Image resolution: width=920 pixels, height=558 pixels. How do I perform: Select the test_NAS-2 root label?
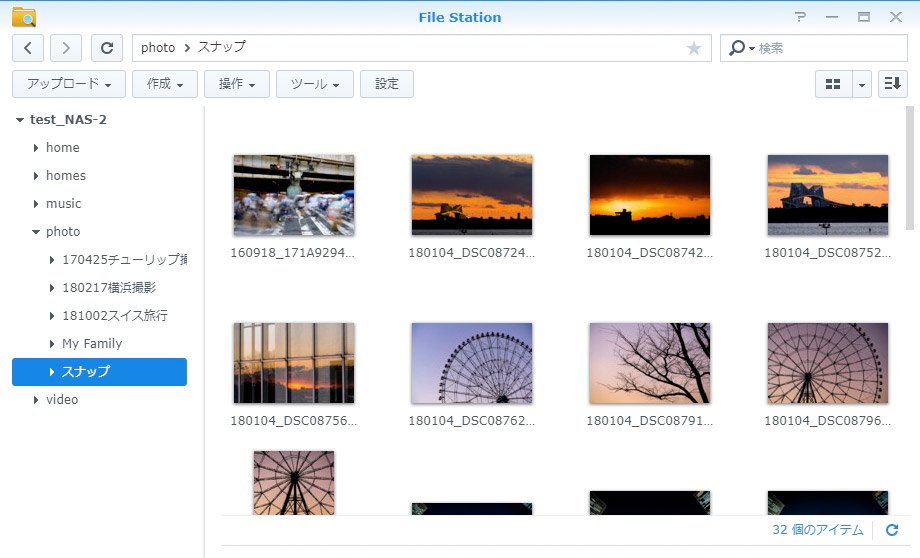(x=68, y=120)
